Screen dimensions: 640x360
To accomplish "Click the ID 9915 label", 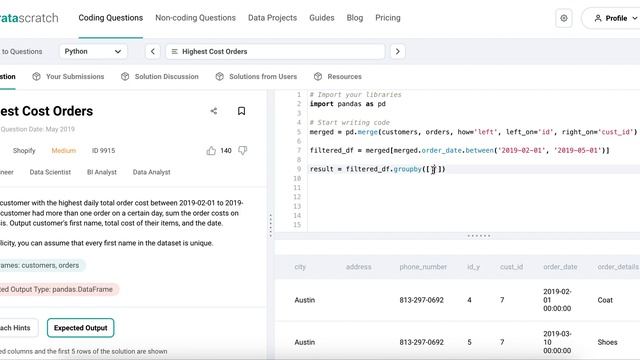I will tap(103, 151).
